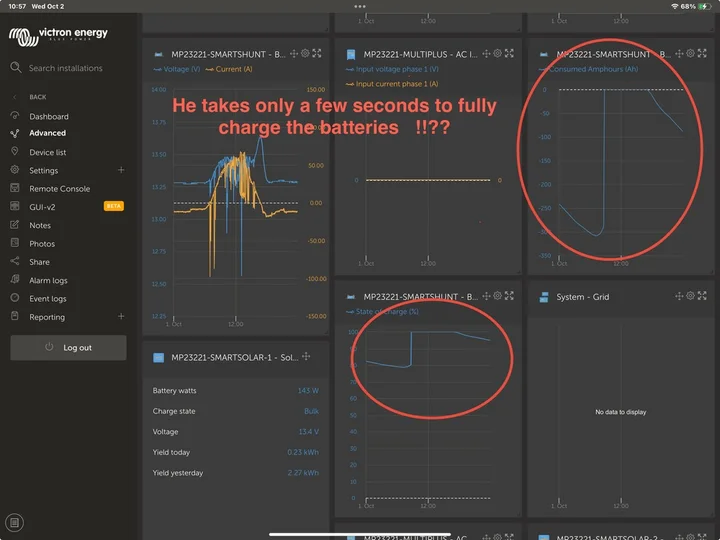This screenshot has height=540, width=720.
Task: Click Yield yesterday value 2.27 kWh
Action: coord(303,473)
